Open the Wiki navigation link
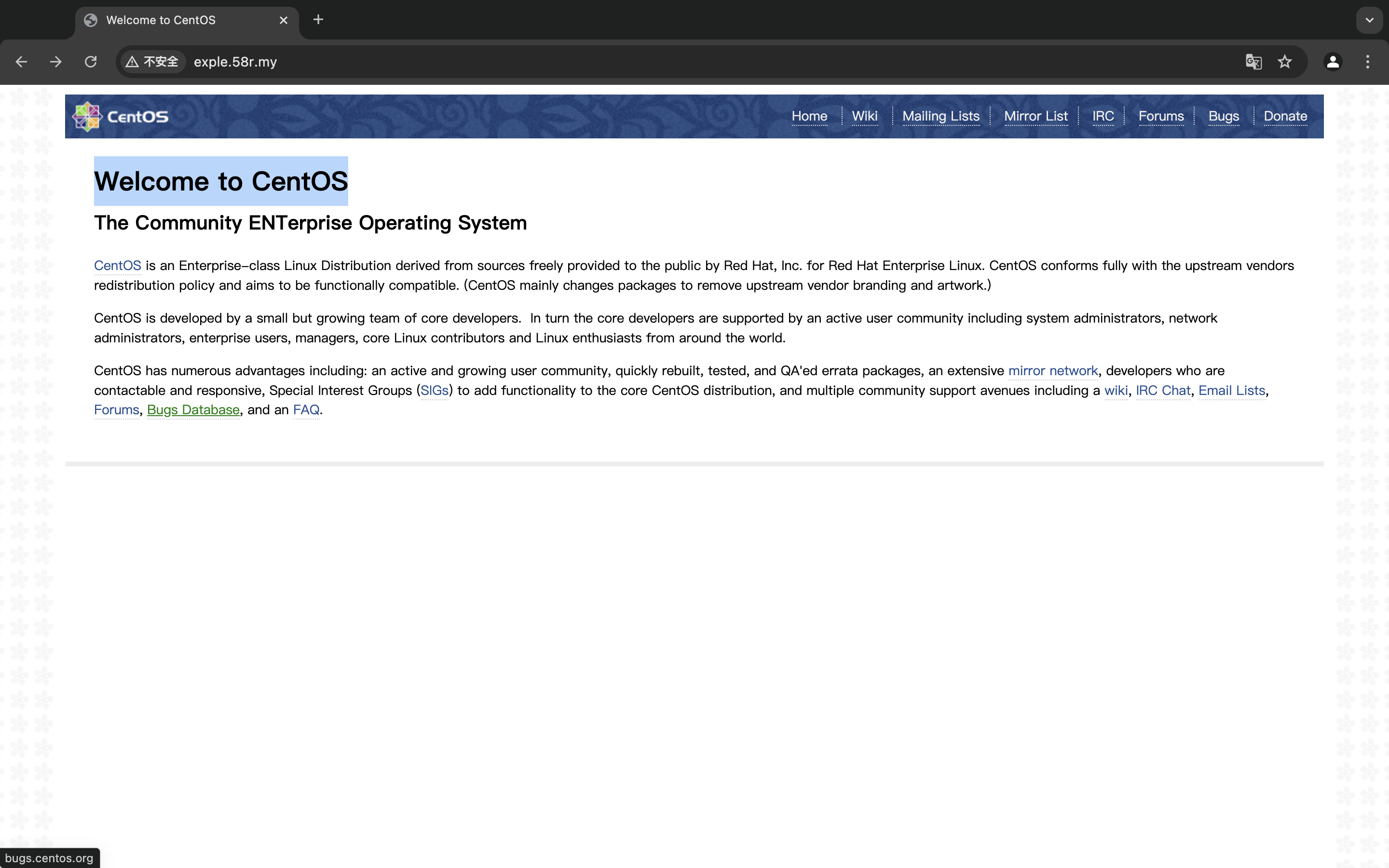1389x868 pixels. tap(864, 116)
